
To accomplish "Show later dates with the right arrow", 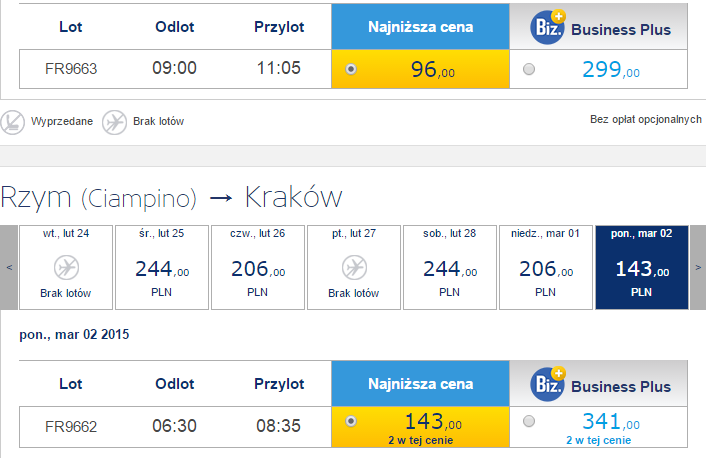I will 697,267.
